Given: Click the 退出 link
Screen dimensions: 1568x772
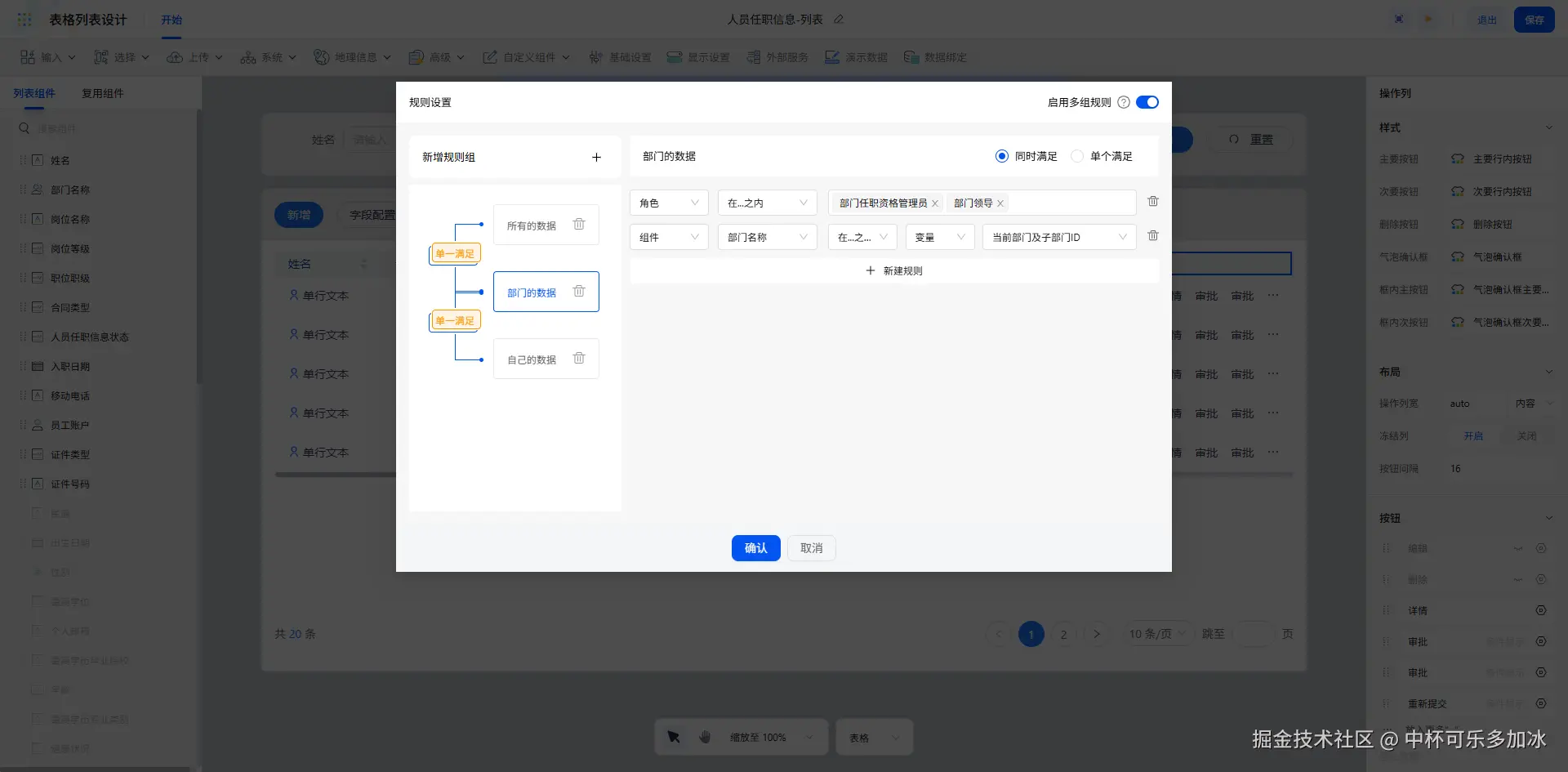Looking at the screenshot, I should (x=1487, y=20).
